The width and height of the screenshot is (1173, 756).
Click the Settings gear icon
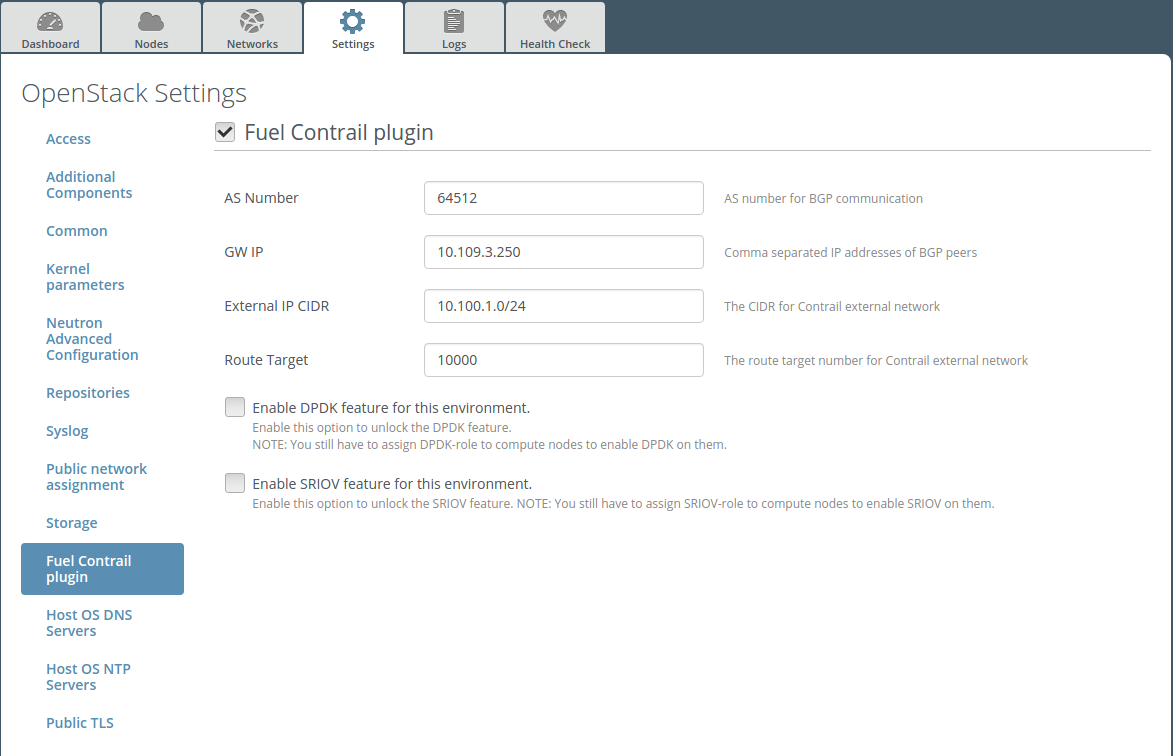(x=353, y=22)
